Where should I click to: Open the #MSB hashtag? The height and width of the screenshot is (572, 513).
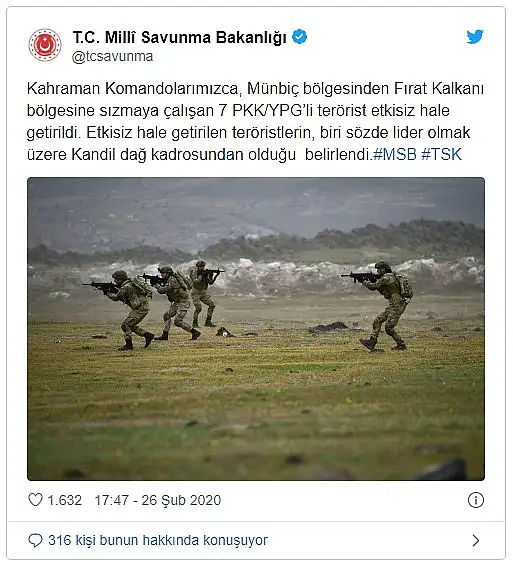click(395, 155)
